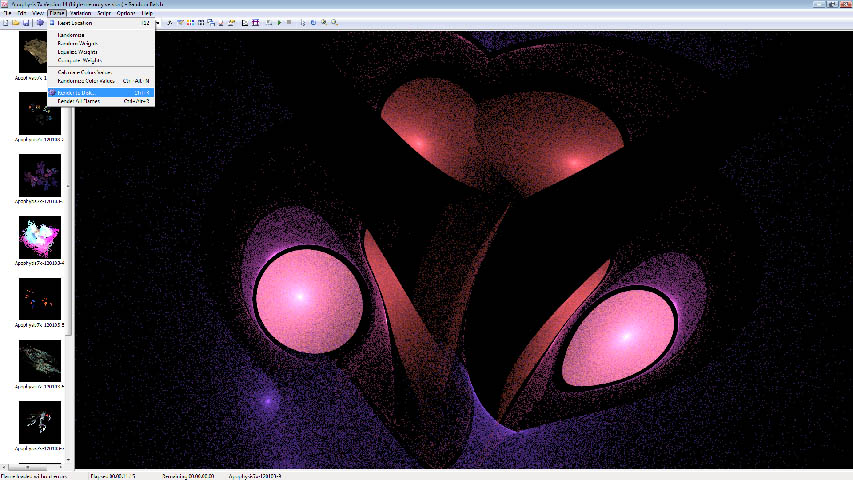Choose Reset Location in Flame menu
This screenshot has height=480, width=853.
[x=101, y=23]
